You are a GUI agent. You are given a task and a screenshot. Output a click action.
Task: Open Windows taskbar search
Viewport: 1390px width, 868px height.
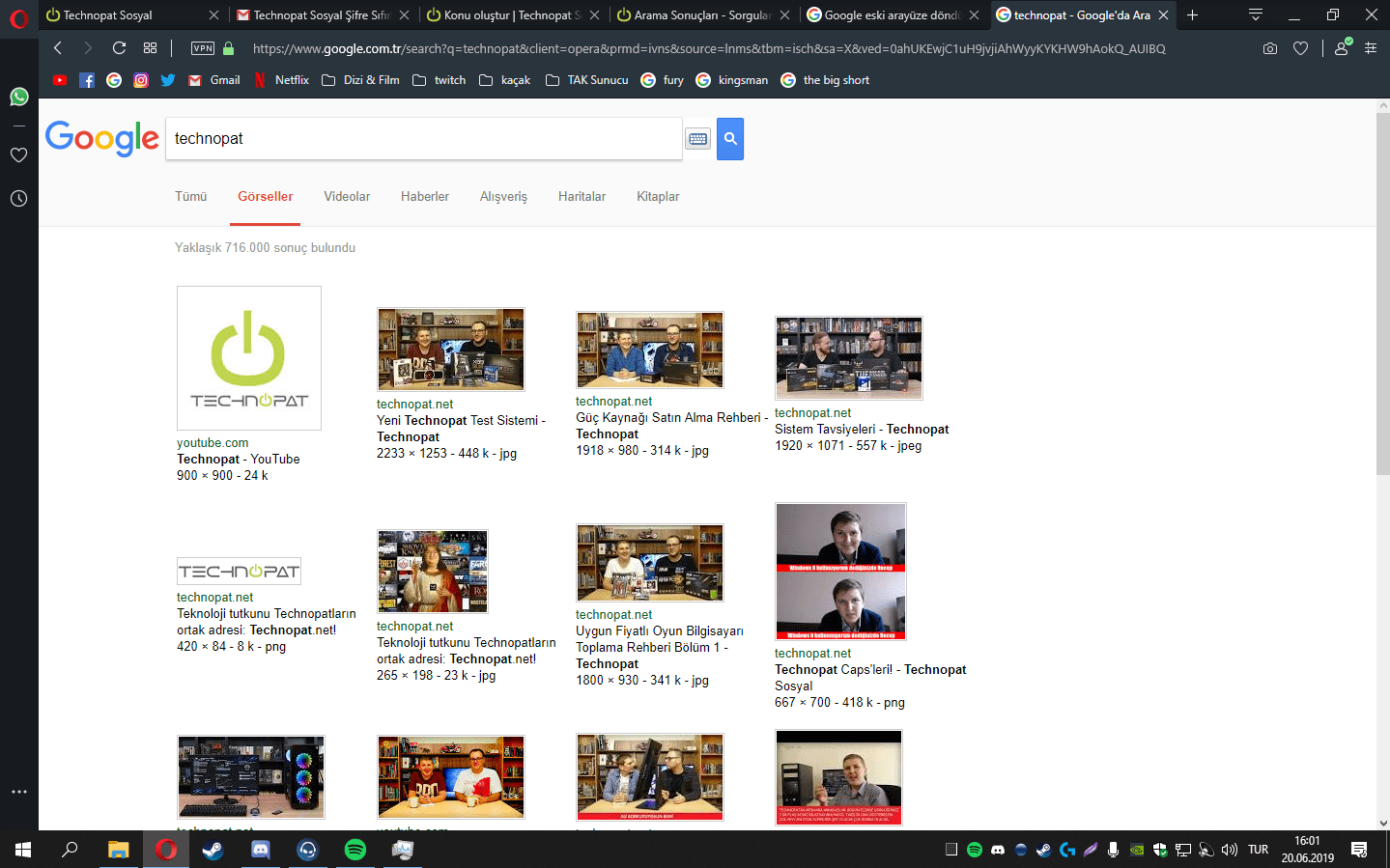click(x=70, y=850)
